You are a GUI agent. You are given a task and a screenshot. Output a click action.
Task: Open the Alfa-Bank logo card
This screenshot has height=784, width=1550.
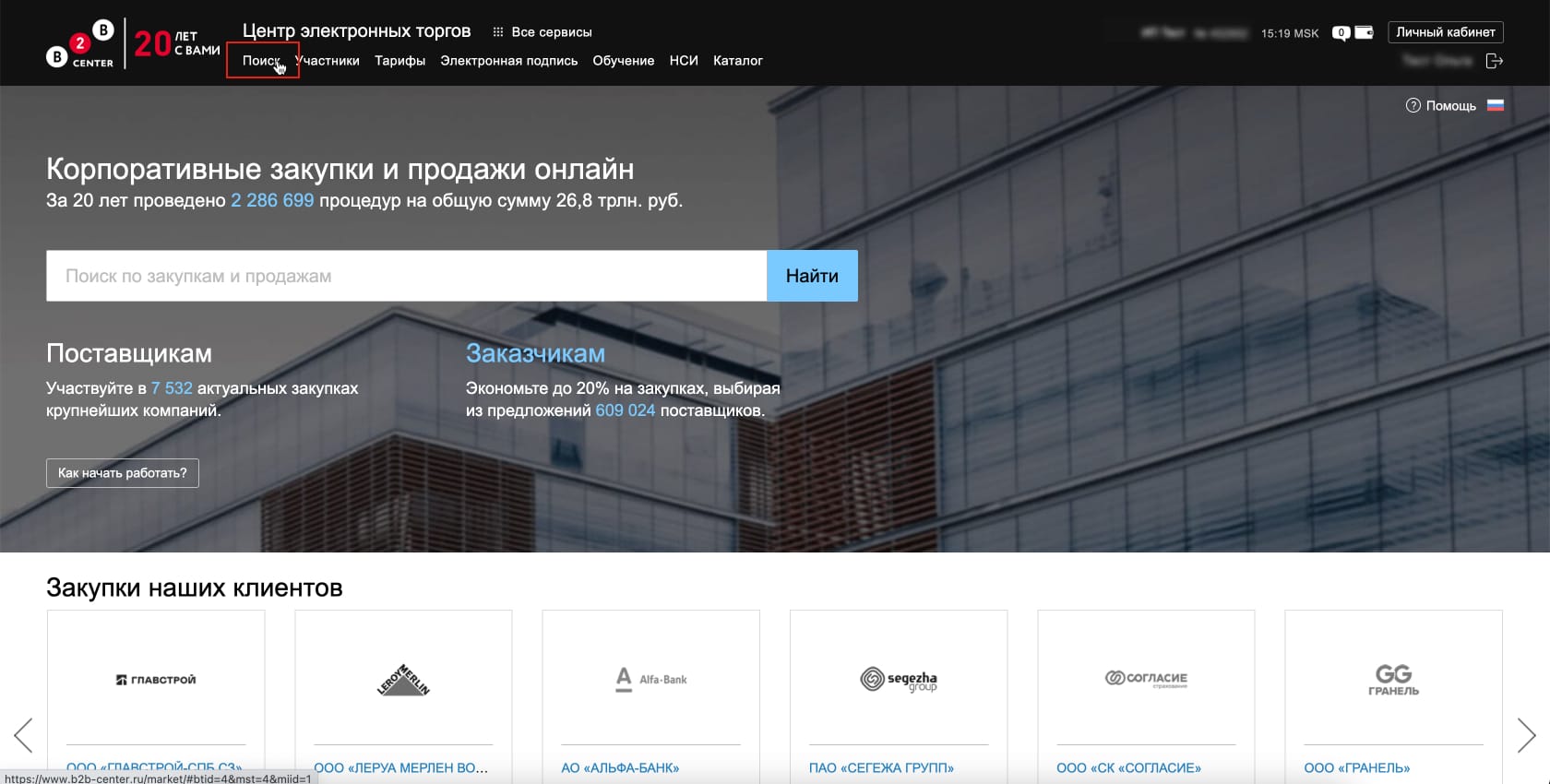(650, 680)
